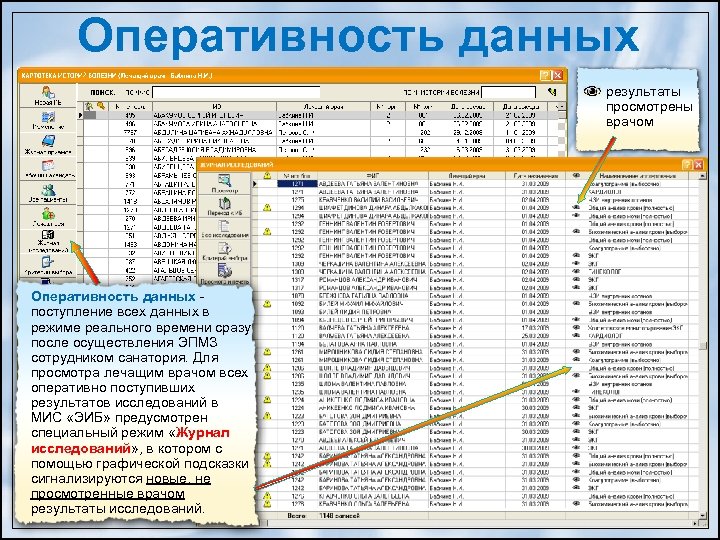Viewport: 720px width, 540px height.
Task: Select row number 7757 in card index
Action: pyautogui.click(x=130, y=132)
